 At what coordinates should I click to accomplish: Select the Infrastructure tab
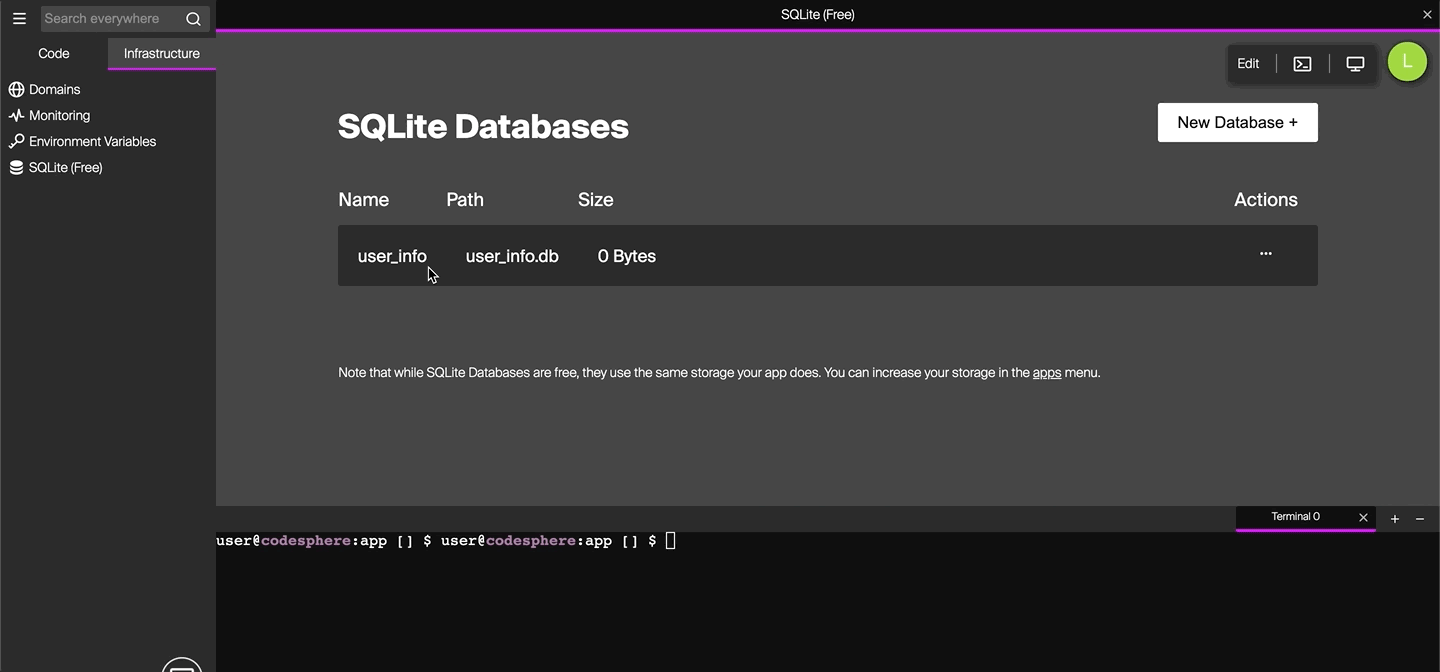(x=162, y=54)
